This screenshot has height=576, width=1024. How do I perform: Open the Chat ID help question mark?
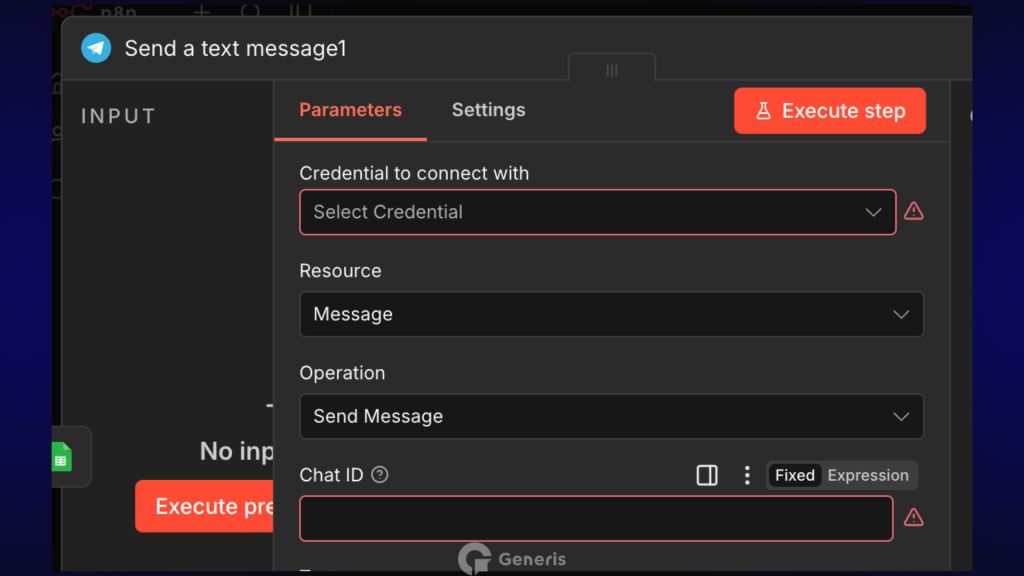pos(380,475)
